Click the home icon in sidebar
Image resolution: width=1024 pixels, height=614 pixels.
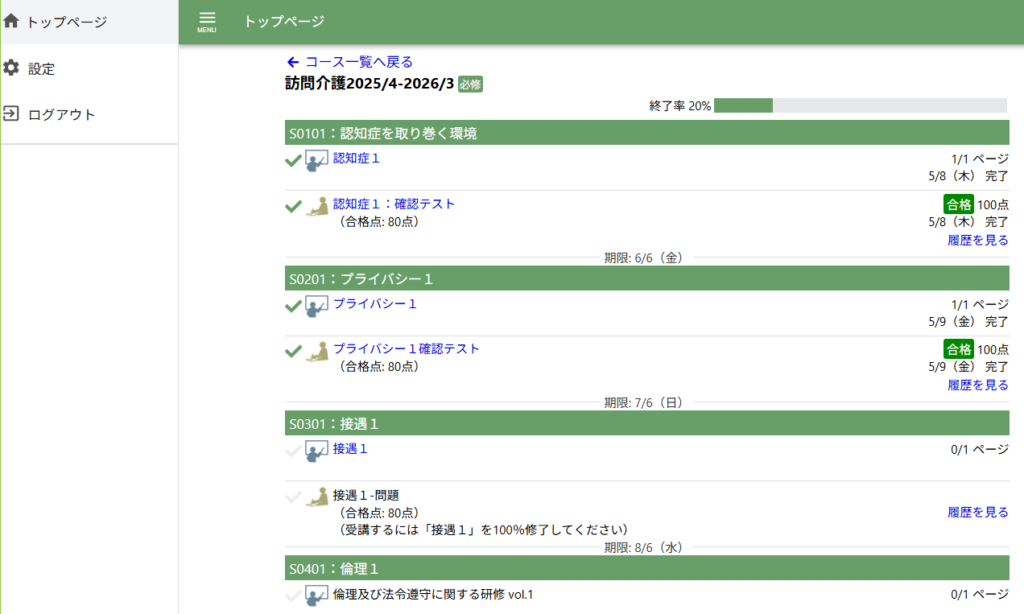tap(11, 21)
